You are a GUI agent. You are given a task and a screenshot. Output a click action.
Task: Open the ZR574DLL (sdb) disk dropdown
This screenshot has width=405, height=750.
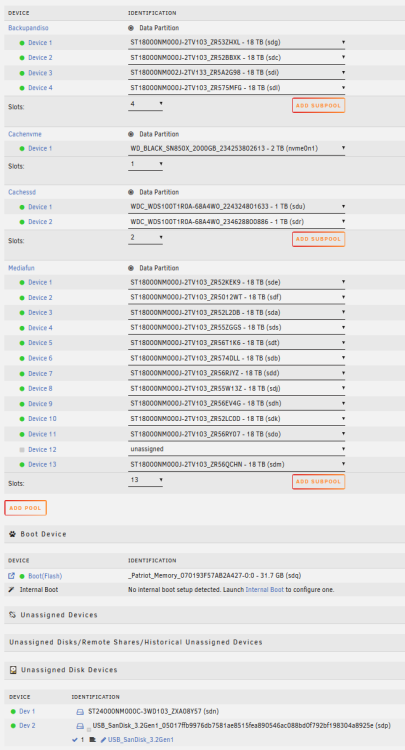coord(237,358)
